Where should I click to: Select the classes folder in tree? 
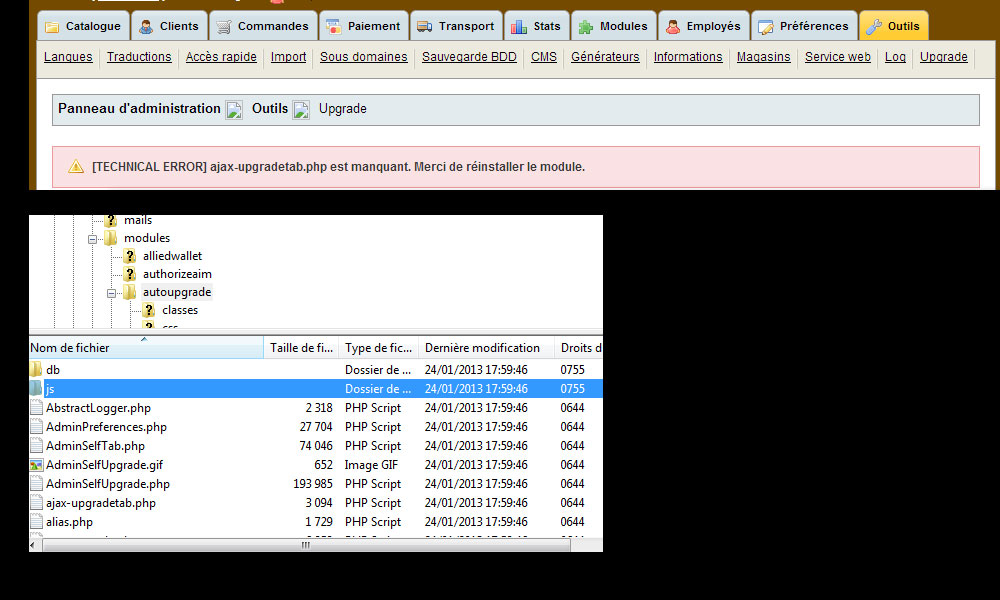pos(180,310)
